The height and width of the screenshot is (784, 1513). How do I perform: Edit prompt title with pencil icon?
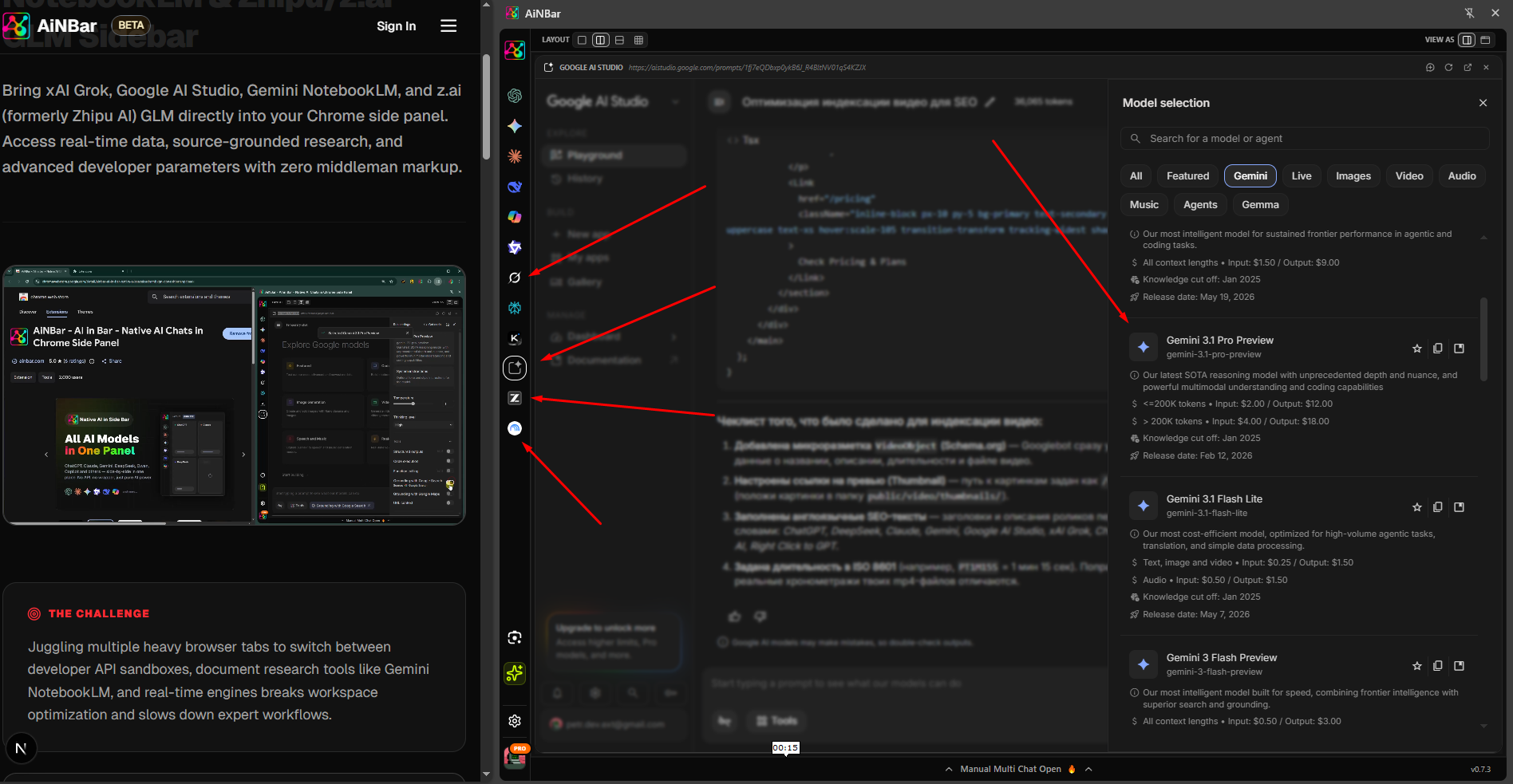[990, 101]
